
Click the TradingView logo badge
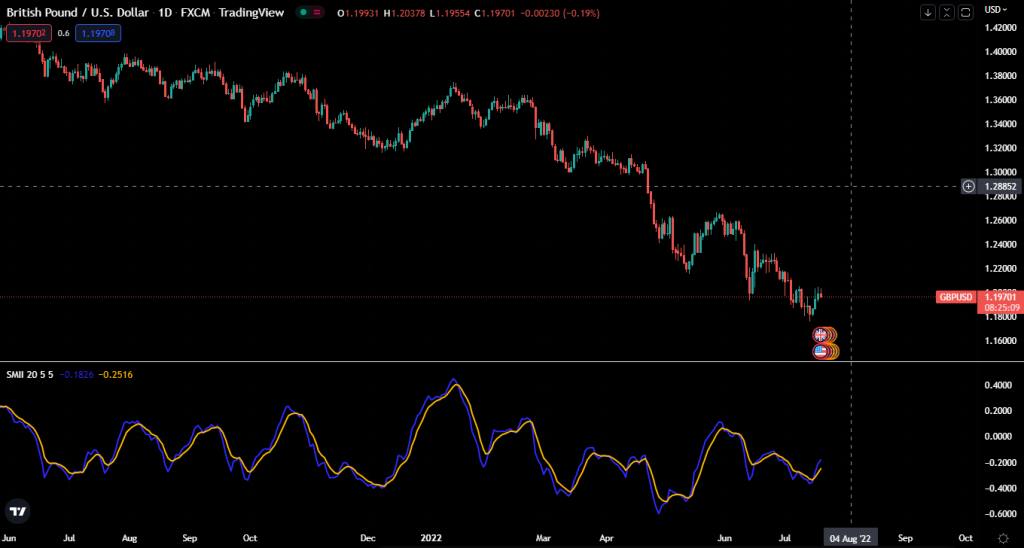18,511
